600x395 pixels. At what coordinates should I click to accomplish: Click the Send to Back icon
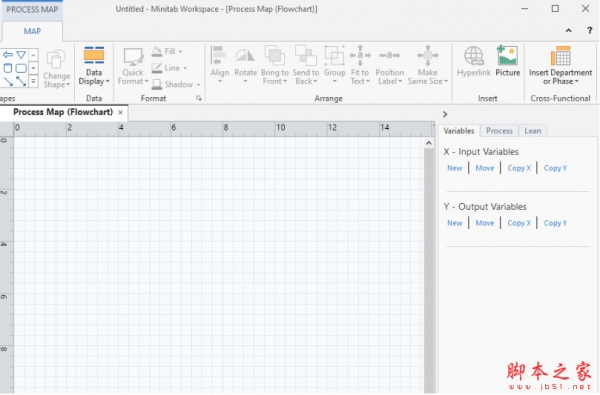(305, 55)
